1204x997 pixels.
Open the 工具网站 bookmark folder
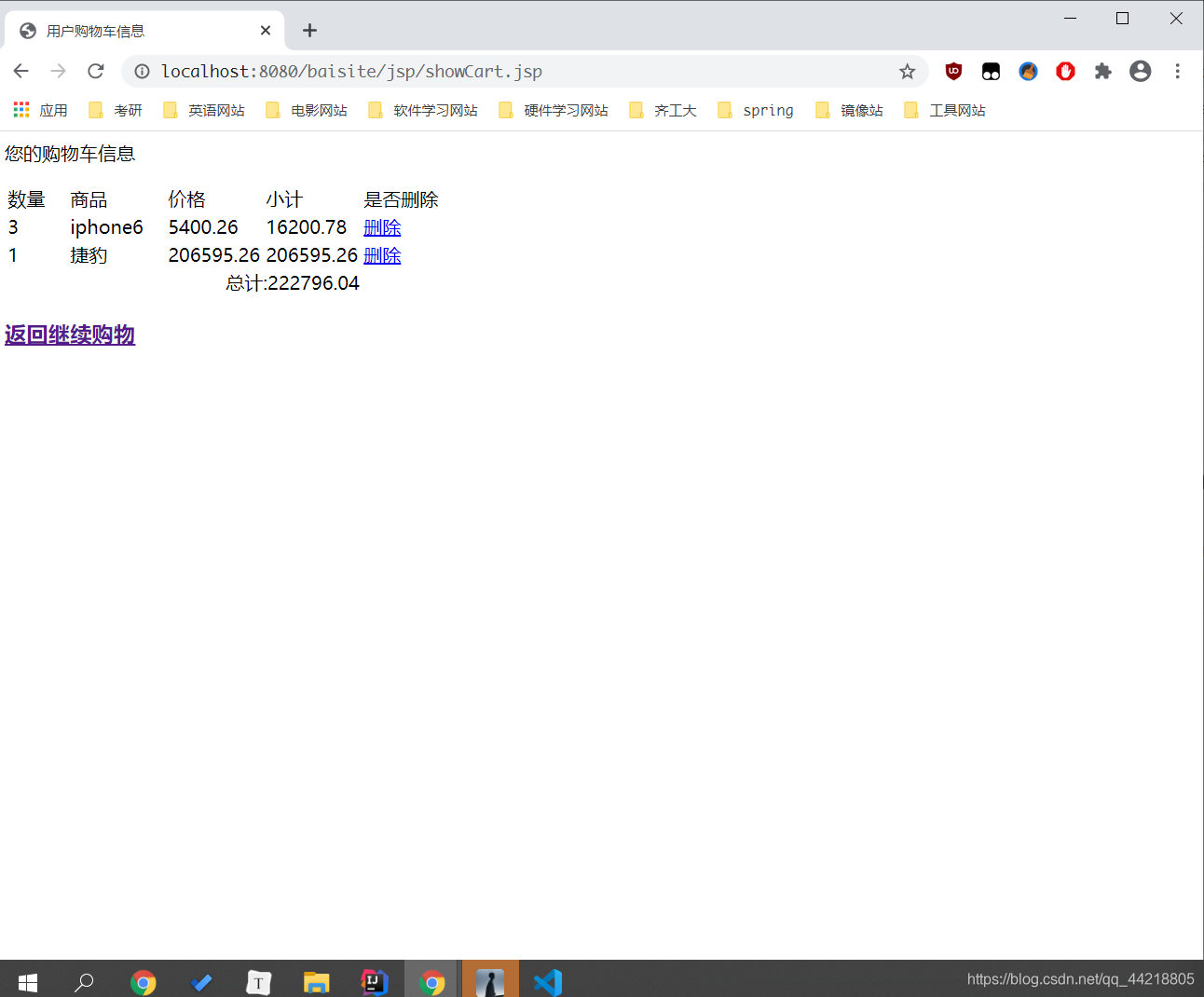pyautogui.click(x=945, y=110)
